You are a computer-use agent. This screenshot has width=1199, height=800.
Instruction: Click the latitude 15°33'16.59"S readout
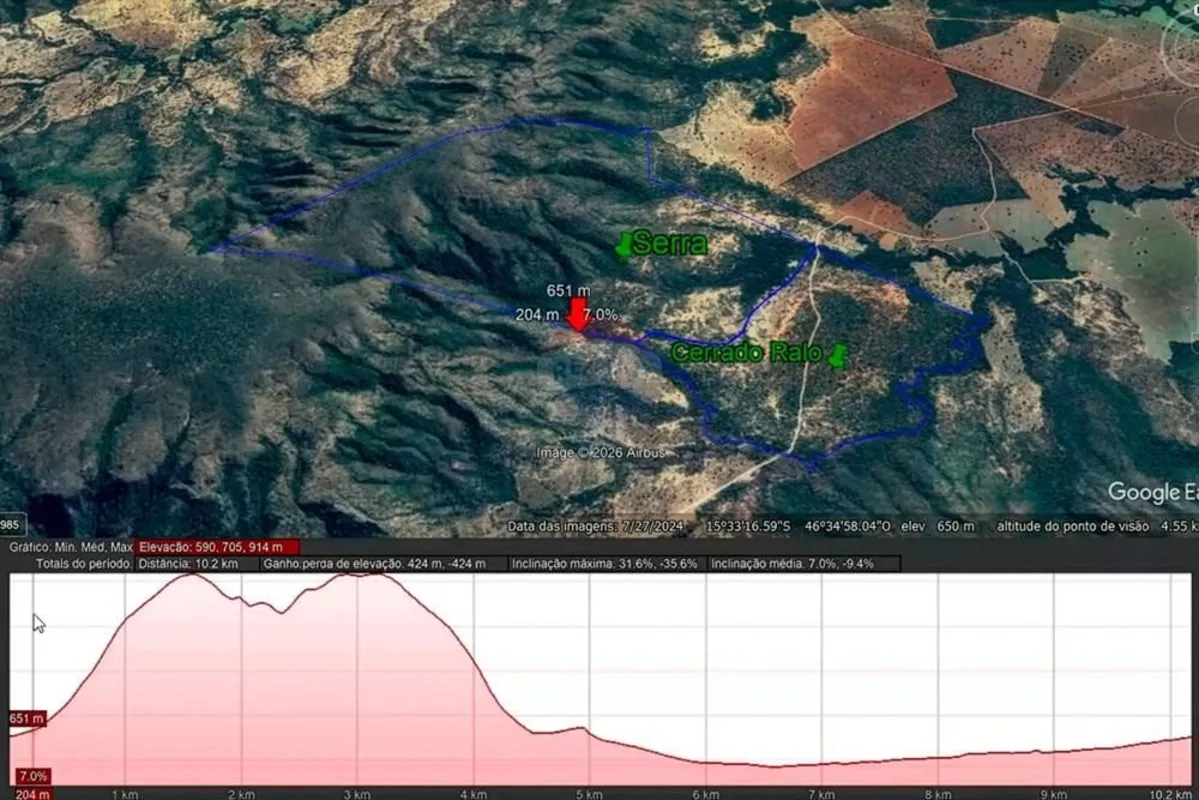pyautogui.click(x=748, y=526)
